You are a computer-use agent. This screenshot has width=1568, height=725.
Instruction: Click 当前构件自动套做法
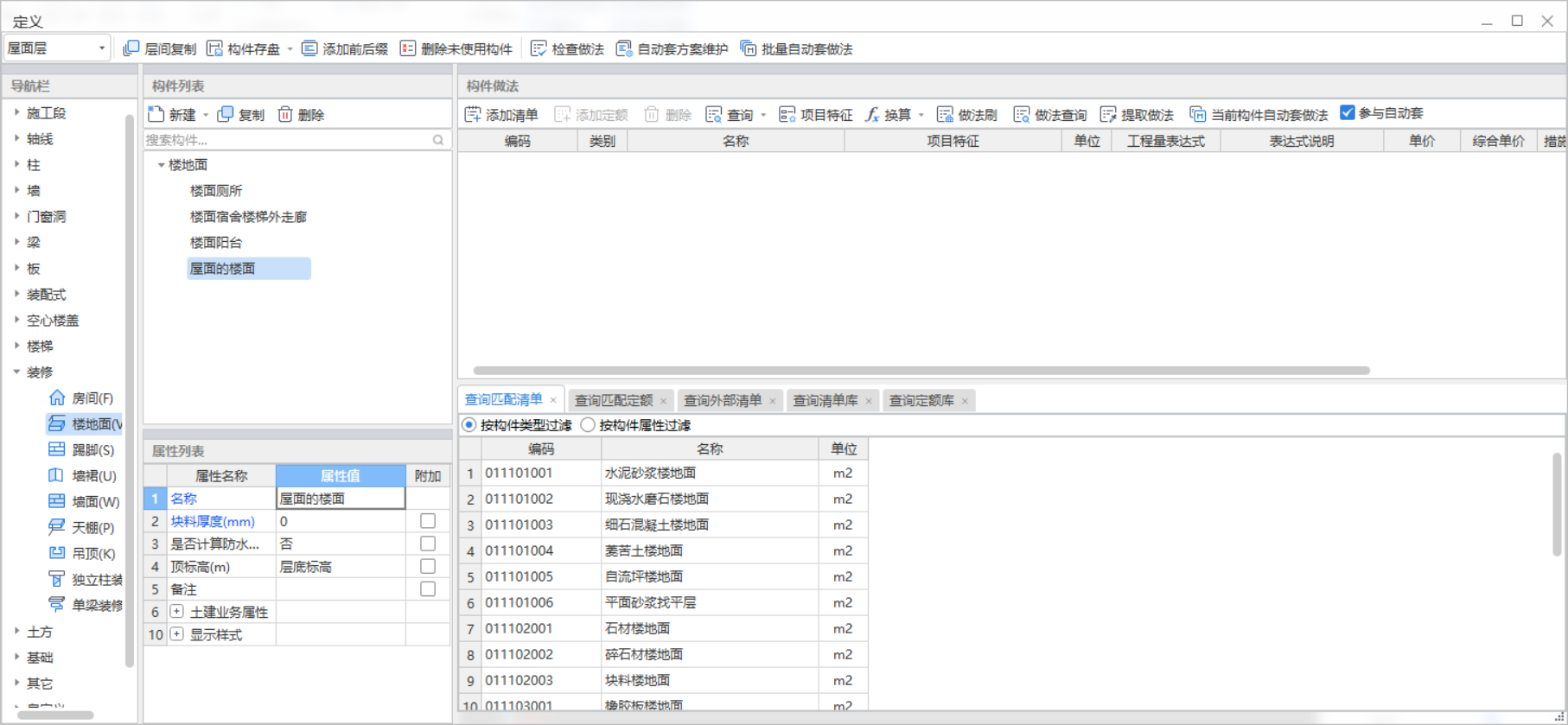click(1259, 114)
